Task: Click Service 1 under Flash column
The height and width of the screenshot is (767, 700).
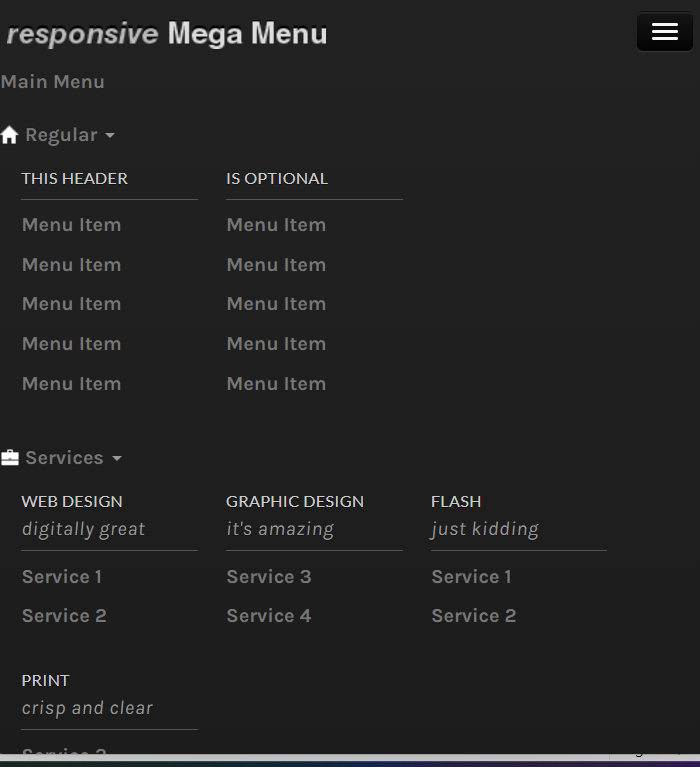Action: coord(471,577)
